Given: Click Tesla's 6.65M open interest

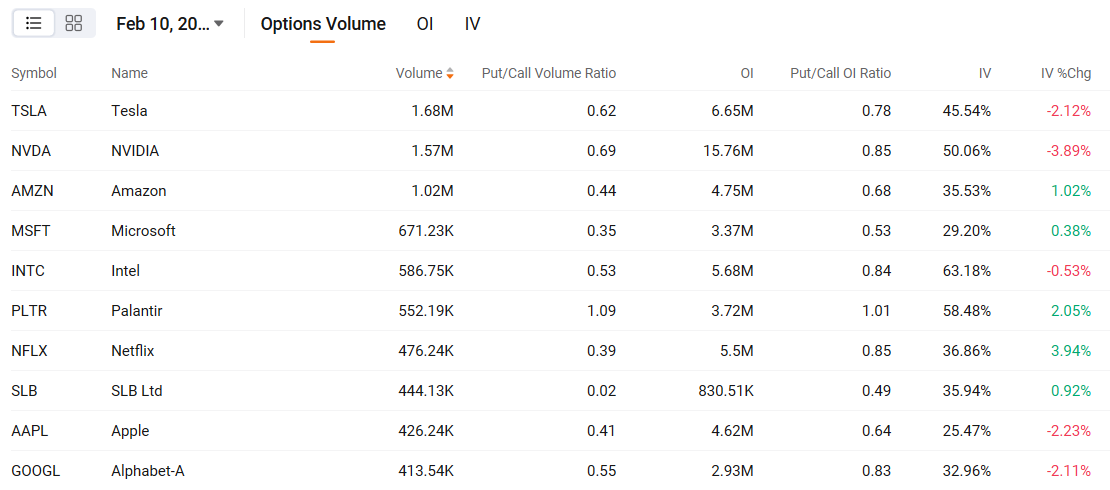Looking at the screenshot, I should 733,110.
